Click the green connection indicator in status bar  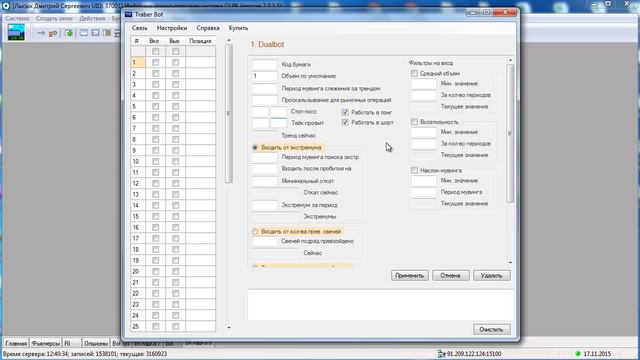tap(578, 354)
